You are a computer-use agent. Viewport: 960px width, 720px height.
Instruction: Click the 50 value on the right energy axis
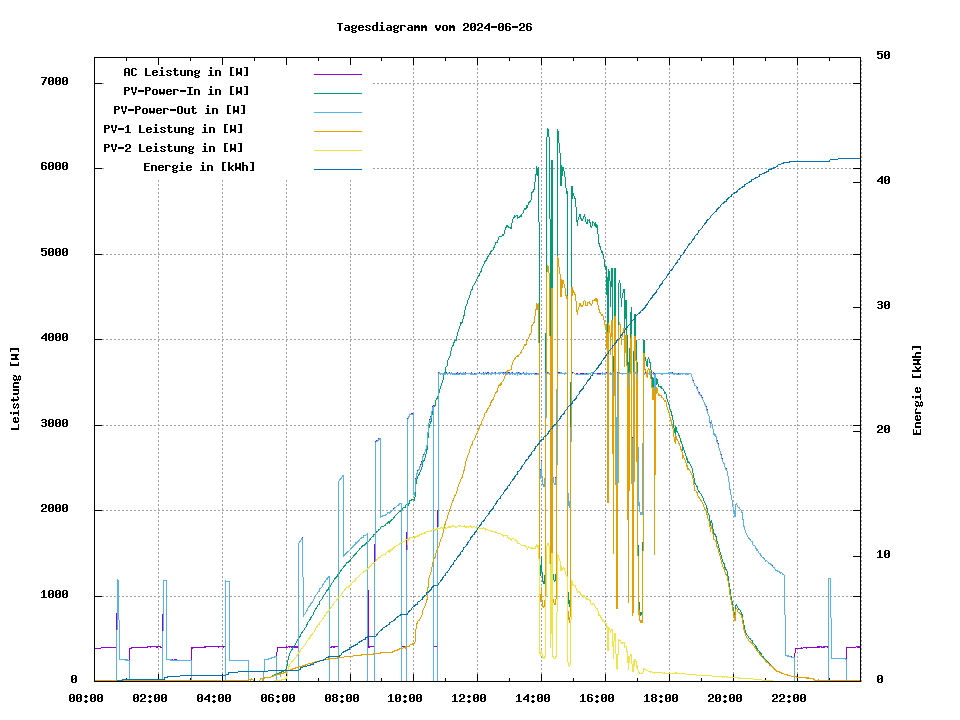pos(883,56)
